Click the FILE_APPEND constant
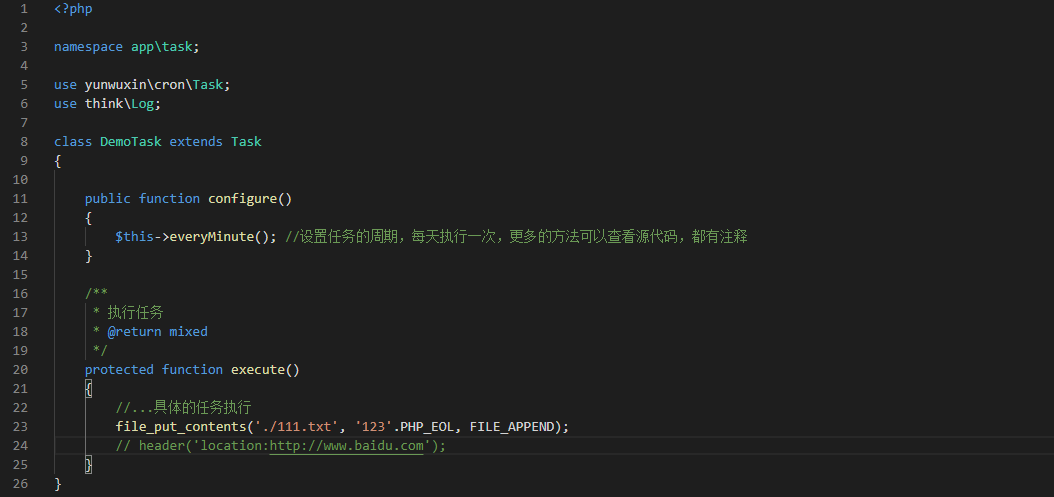Viewport: 1054px width, 497px height. click(x=512, y=427)
